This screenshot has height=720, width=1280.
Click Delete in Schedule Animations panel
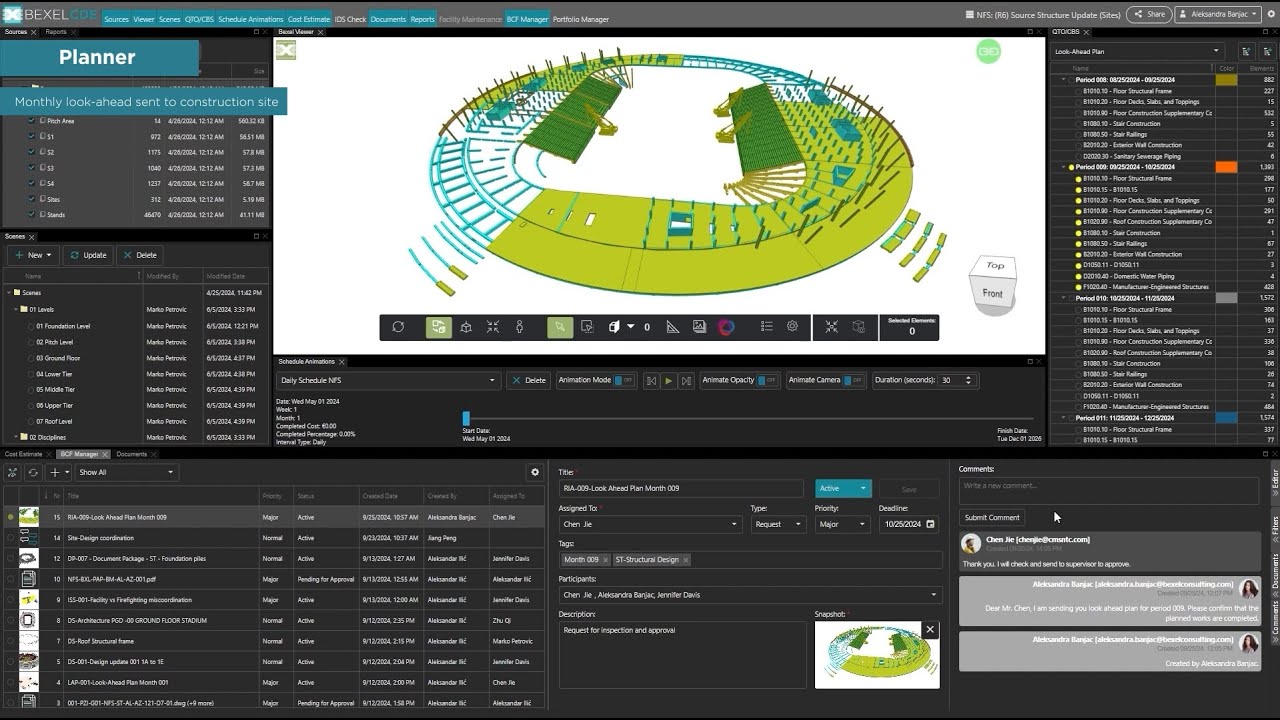point(529,380)
